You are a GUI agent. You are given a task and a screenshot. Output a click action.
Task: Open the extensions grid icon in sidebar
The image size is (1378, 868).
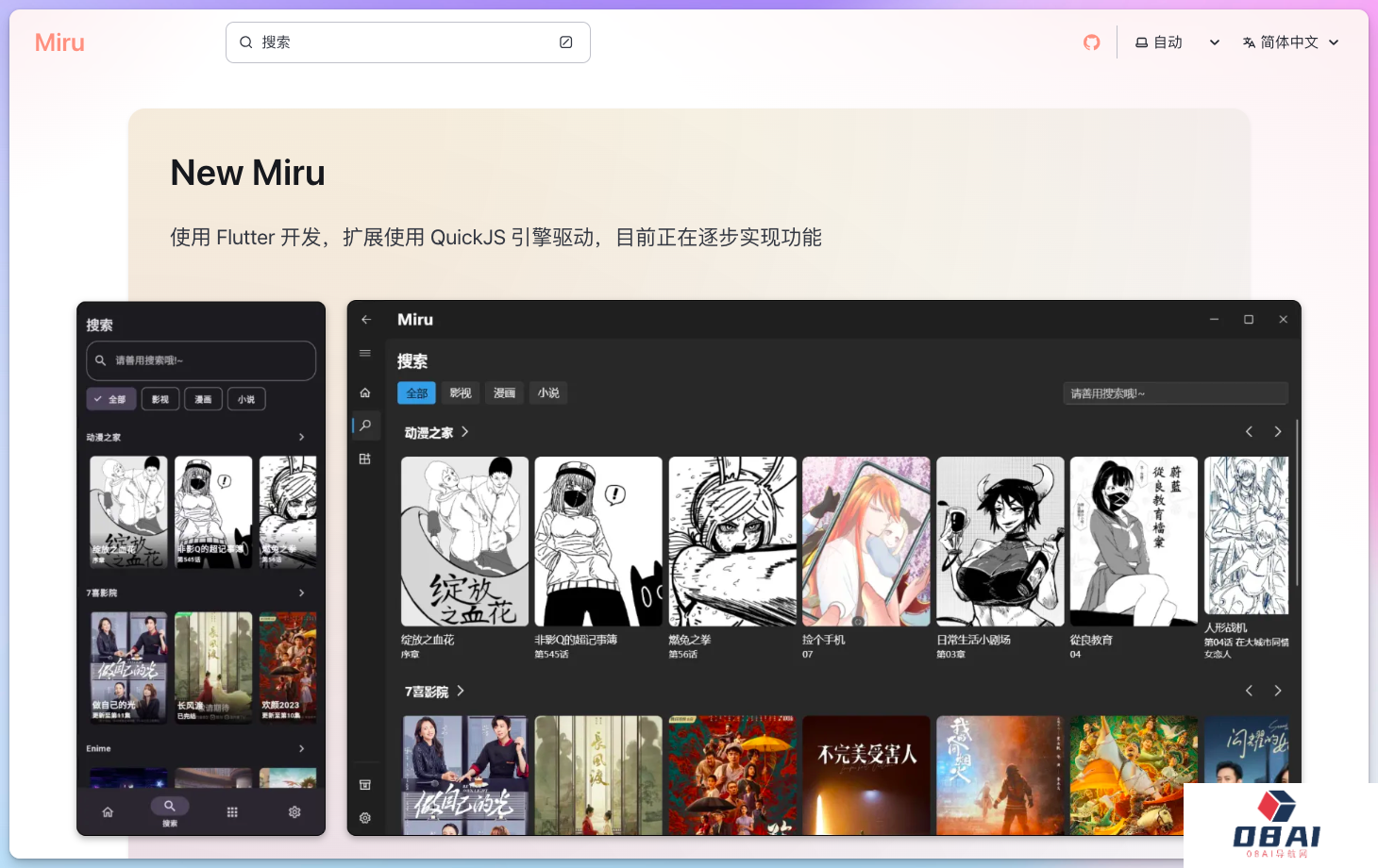[x=365, y=459]
